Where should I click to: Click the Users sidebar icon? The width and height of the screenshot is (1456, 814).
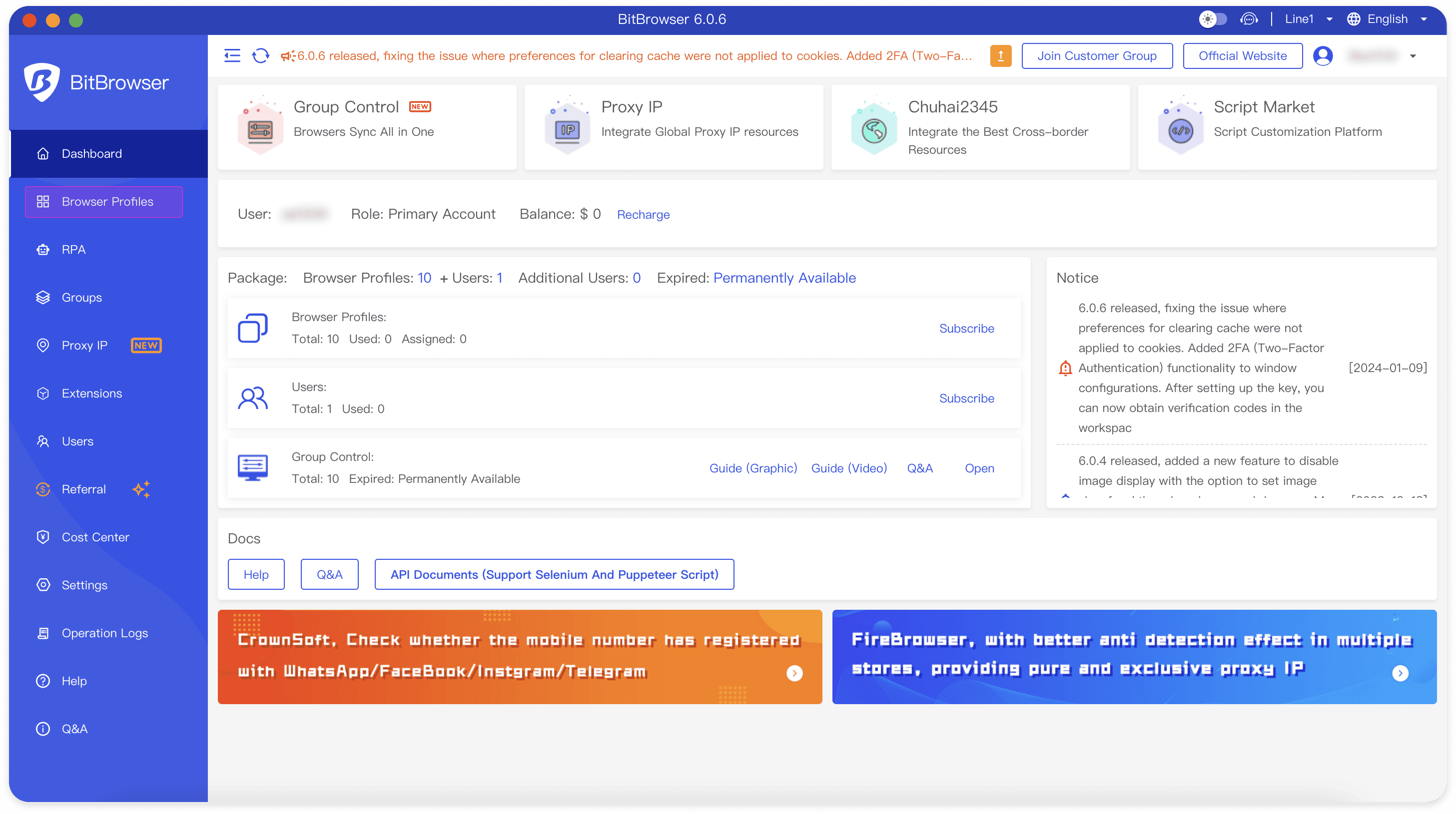(43, 441)
